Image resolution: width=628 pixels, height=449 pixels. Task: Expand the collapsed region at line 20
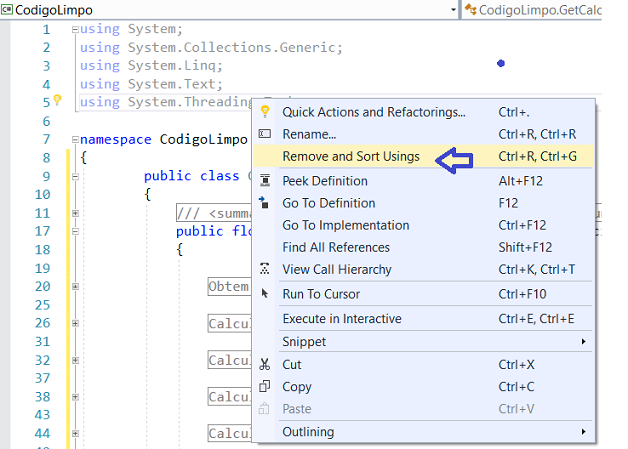coord(76,286)
